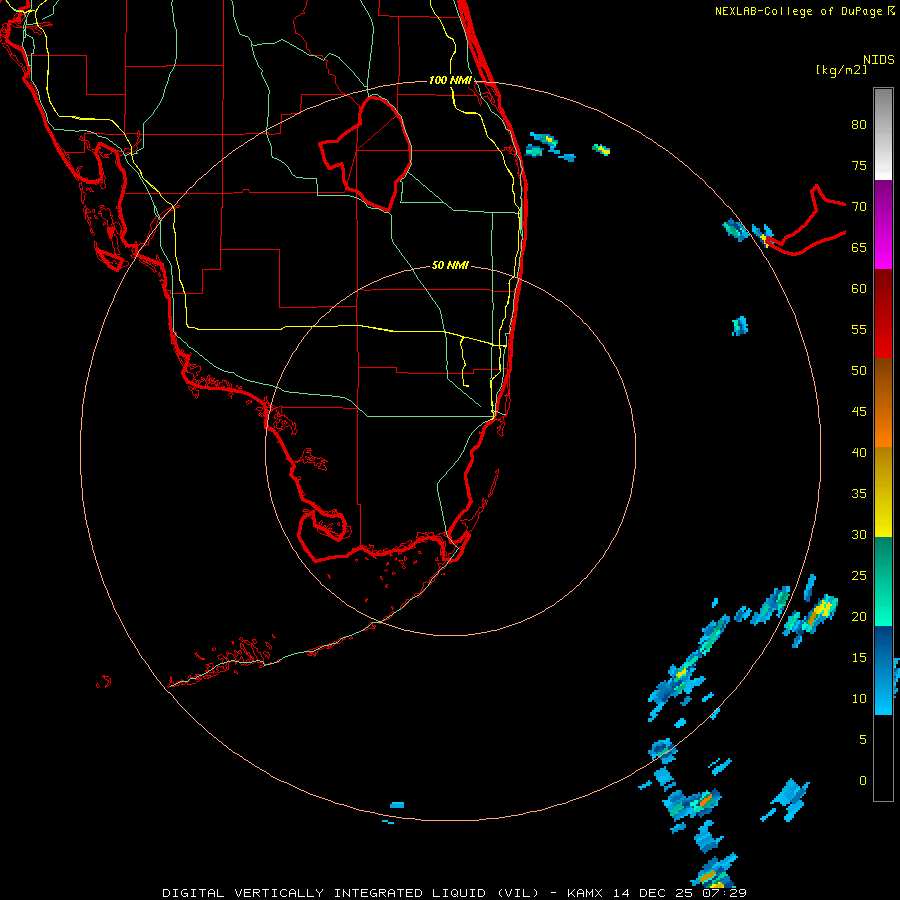Click the 14 DEC 25 date in the caption

[653, 893]
